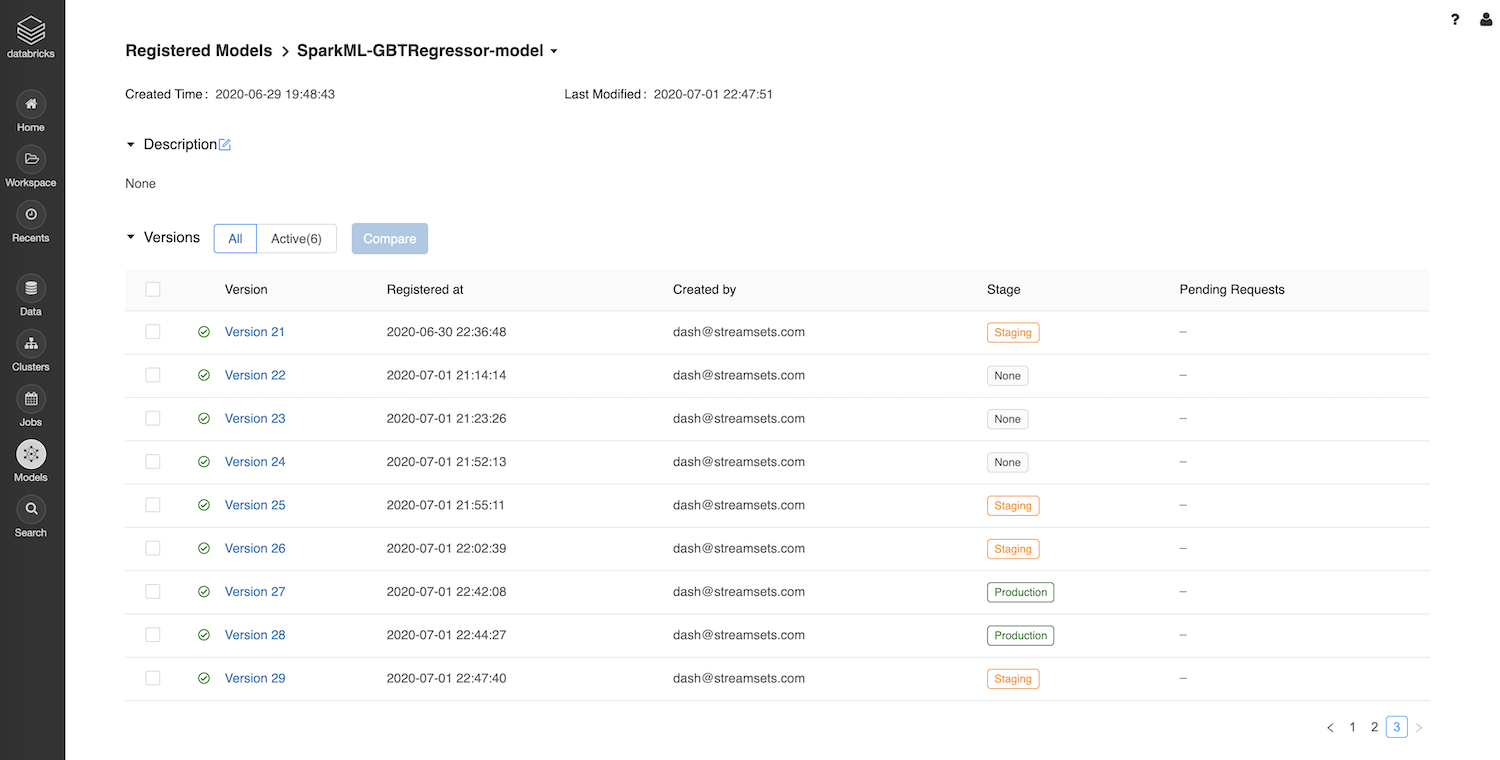The height and width of the screenshot is (760, 1500).
Task: Click the Production tag for Version 28
Action: (x=1021, y=636)
